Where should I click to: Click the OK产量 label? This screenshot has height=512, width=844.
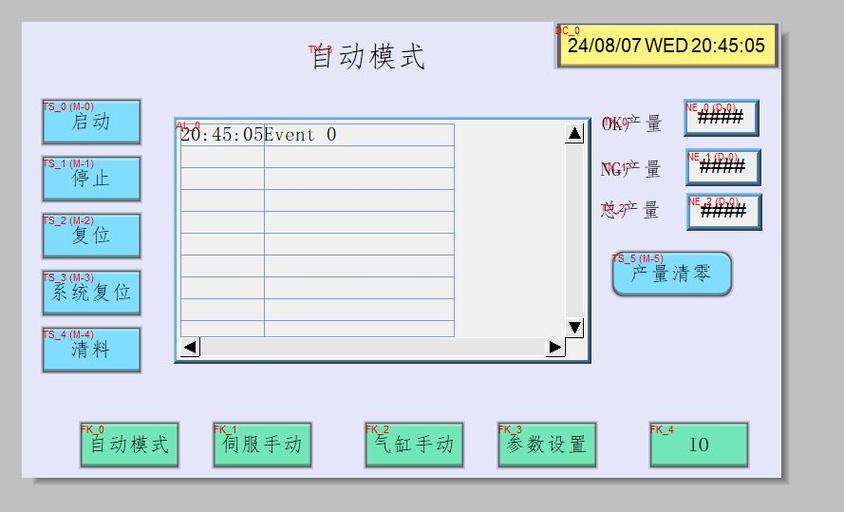[631, 124]
